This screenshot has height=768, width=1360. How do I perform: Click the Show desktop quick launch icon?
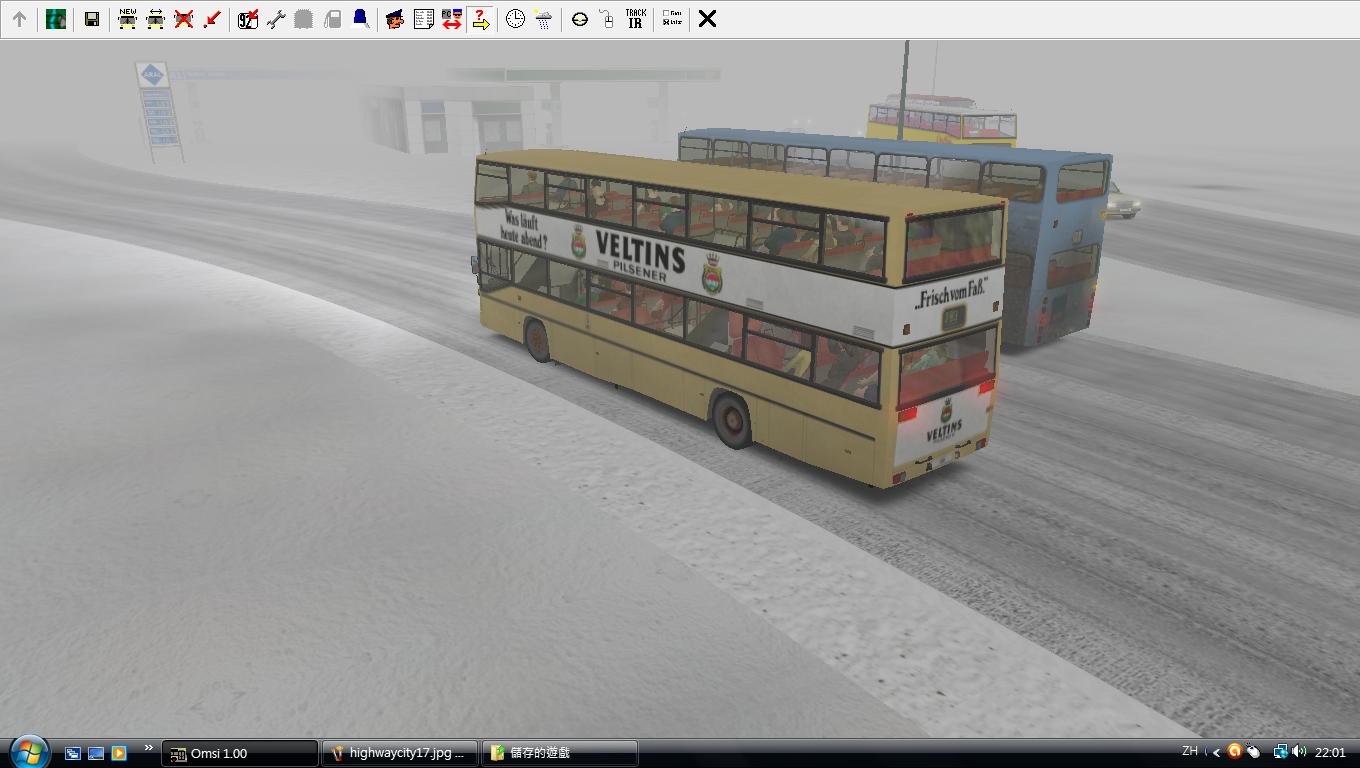pyautogui.click(x=96, y=753)
